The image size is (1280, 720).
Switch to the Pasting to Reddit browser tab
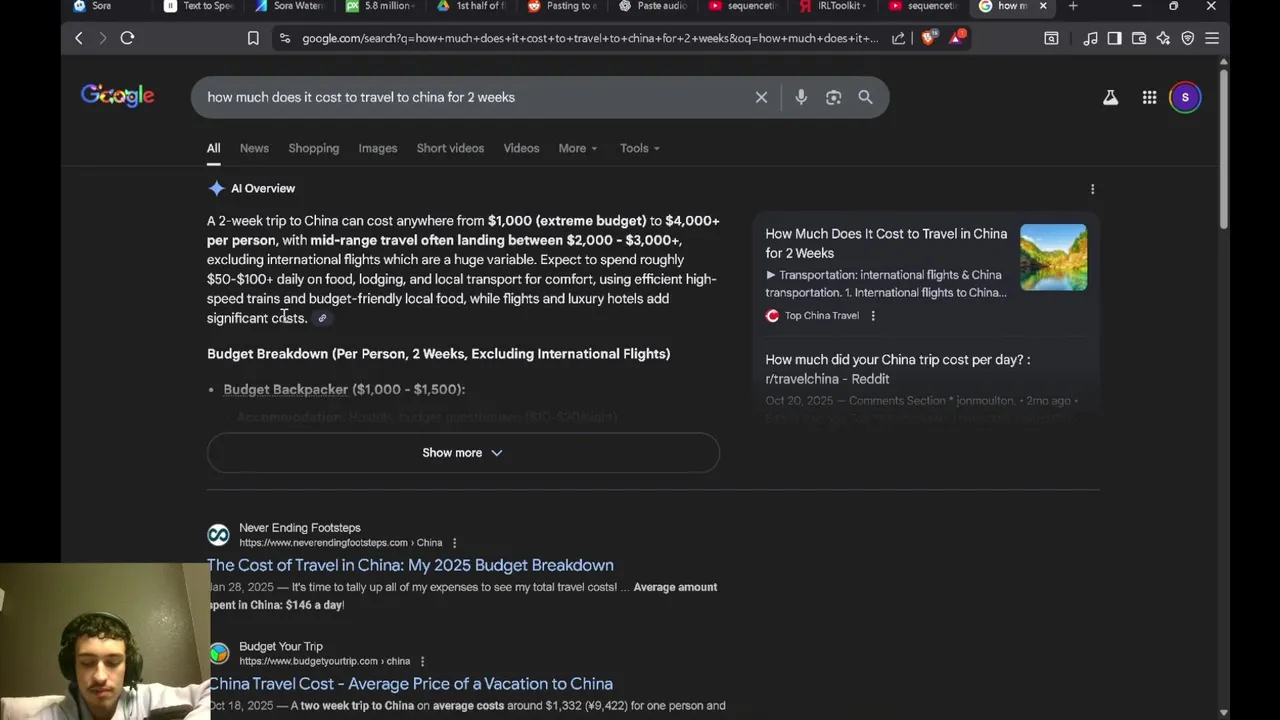pos(560,6)
